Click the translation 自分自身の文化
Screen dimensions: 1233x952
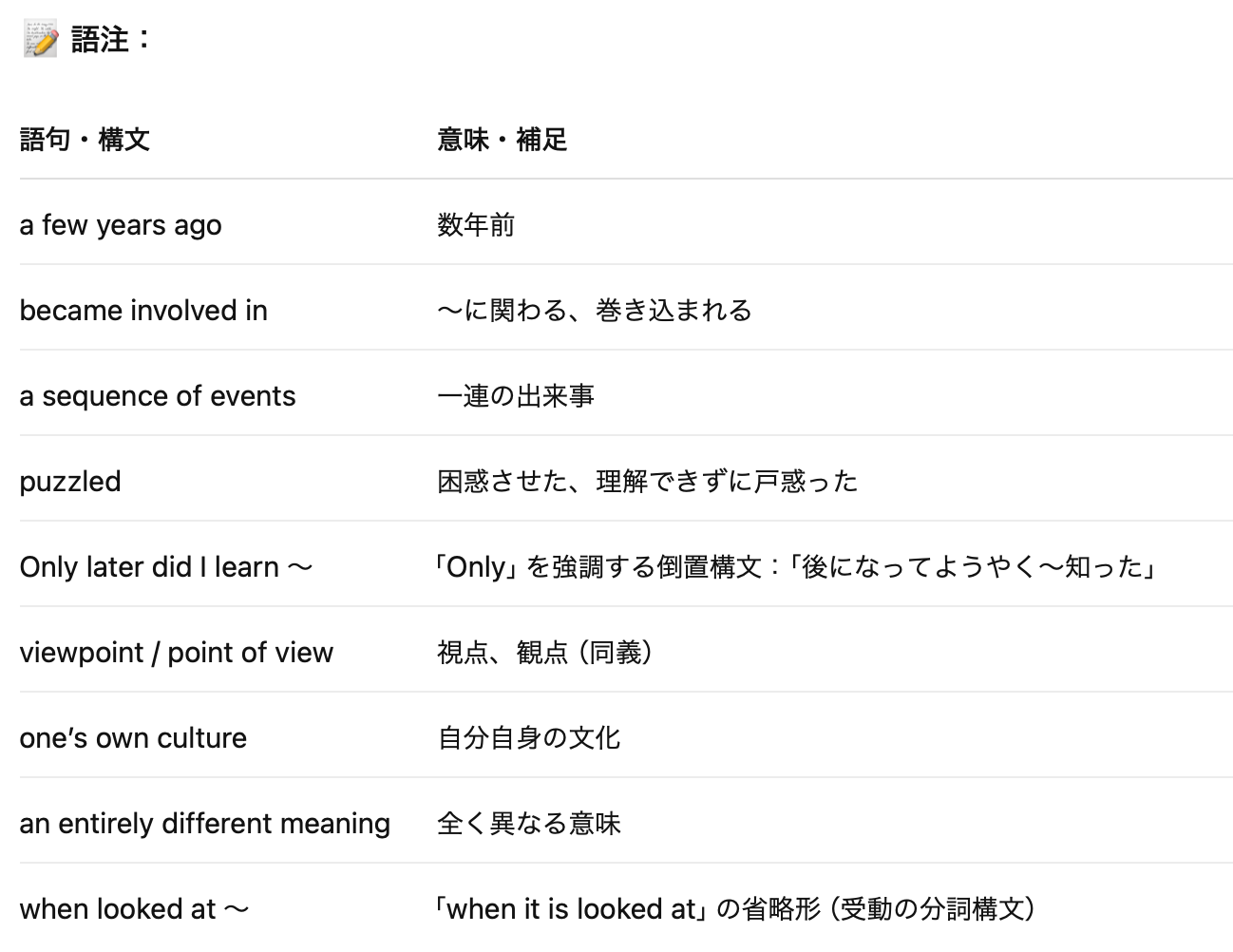[x=529, y=738]
